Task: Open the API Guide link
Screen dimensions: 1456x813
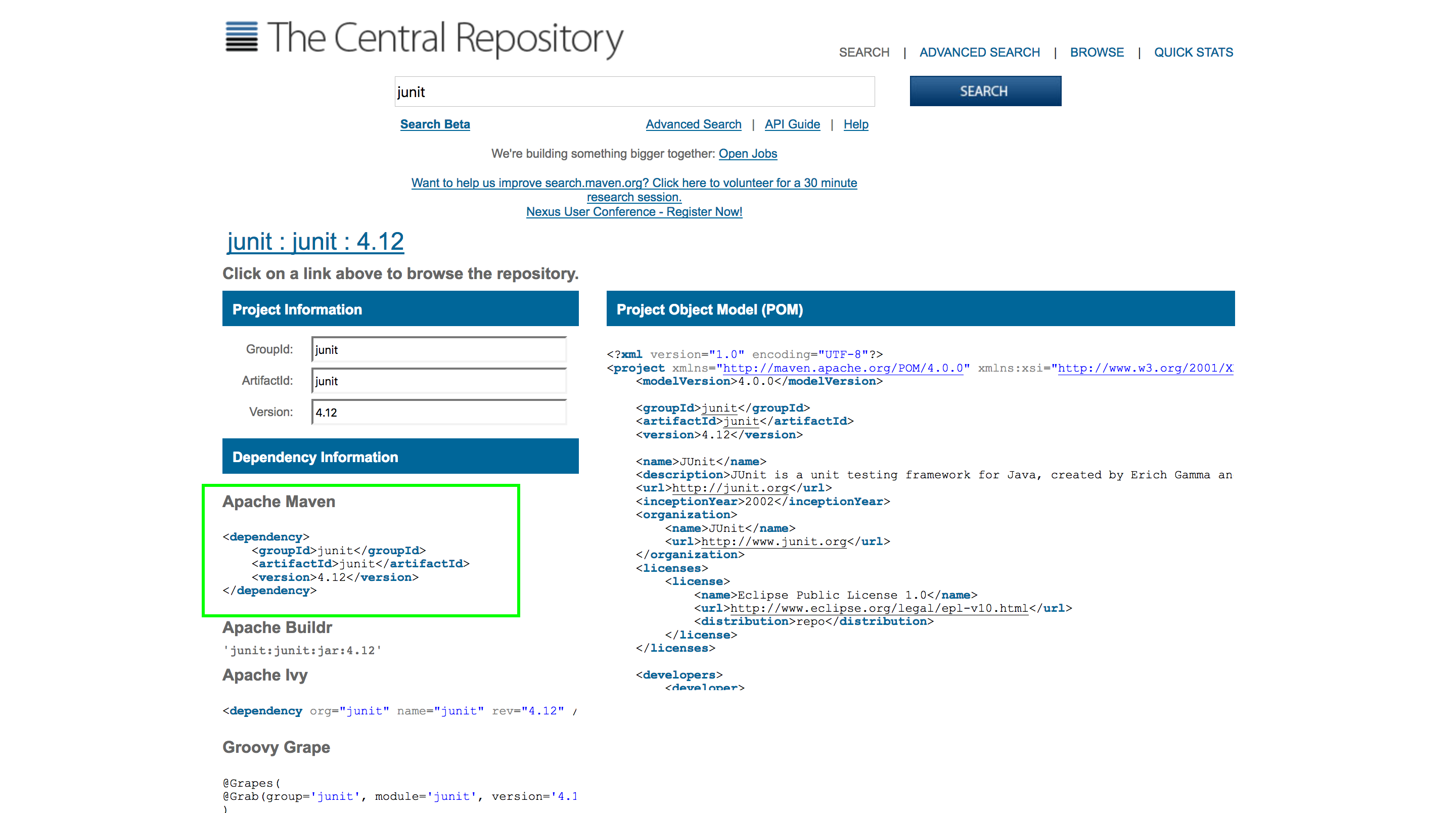Action: coord(792,124)
